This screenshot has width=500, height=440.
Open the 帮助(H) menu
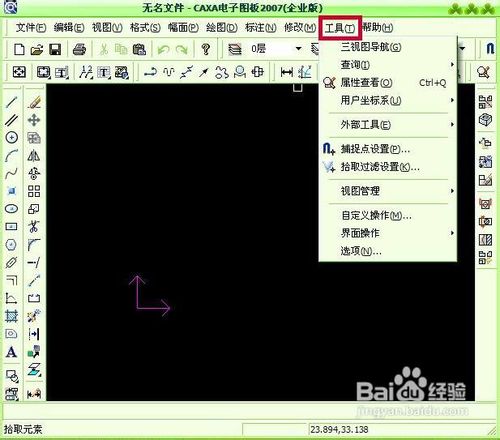click(x=378, y=27)
